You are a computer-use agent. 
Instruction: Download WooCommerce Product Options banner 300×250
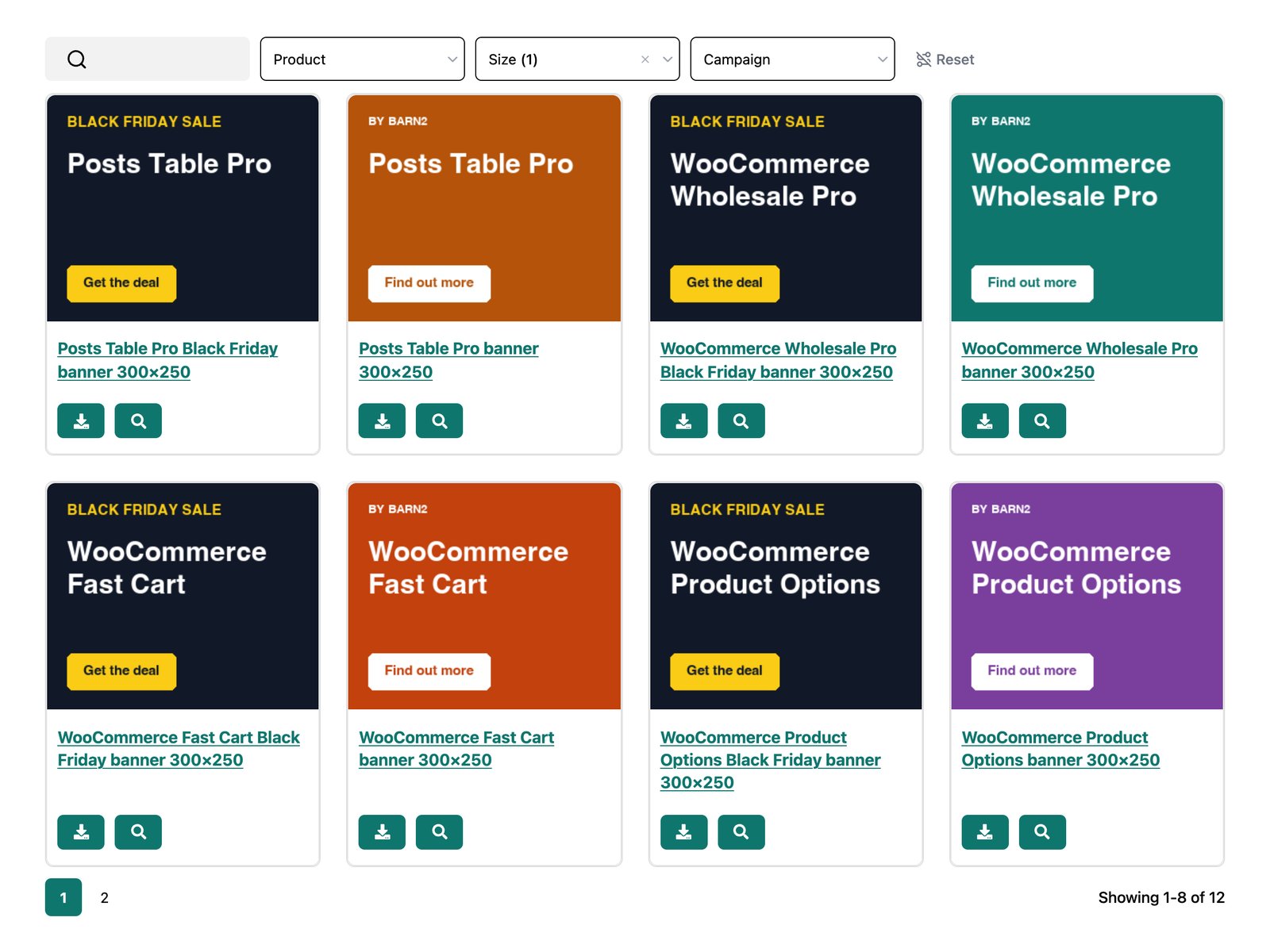[985, 832]
